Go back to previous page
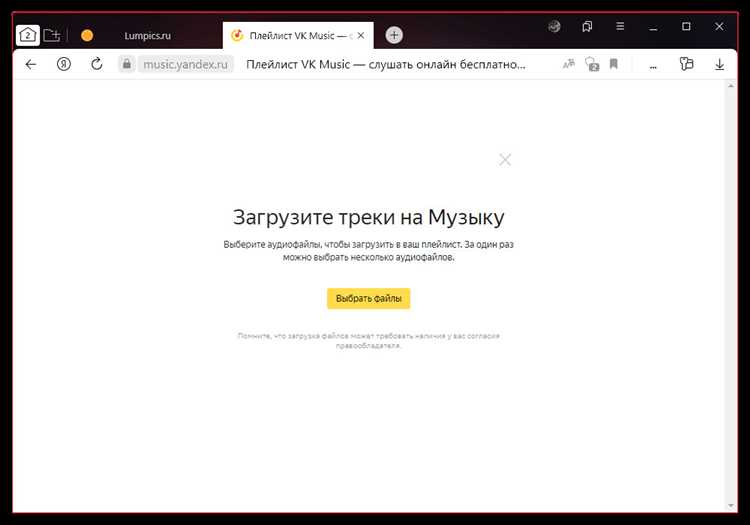 click(x=31, y=64)
